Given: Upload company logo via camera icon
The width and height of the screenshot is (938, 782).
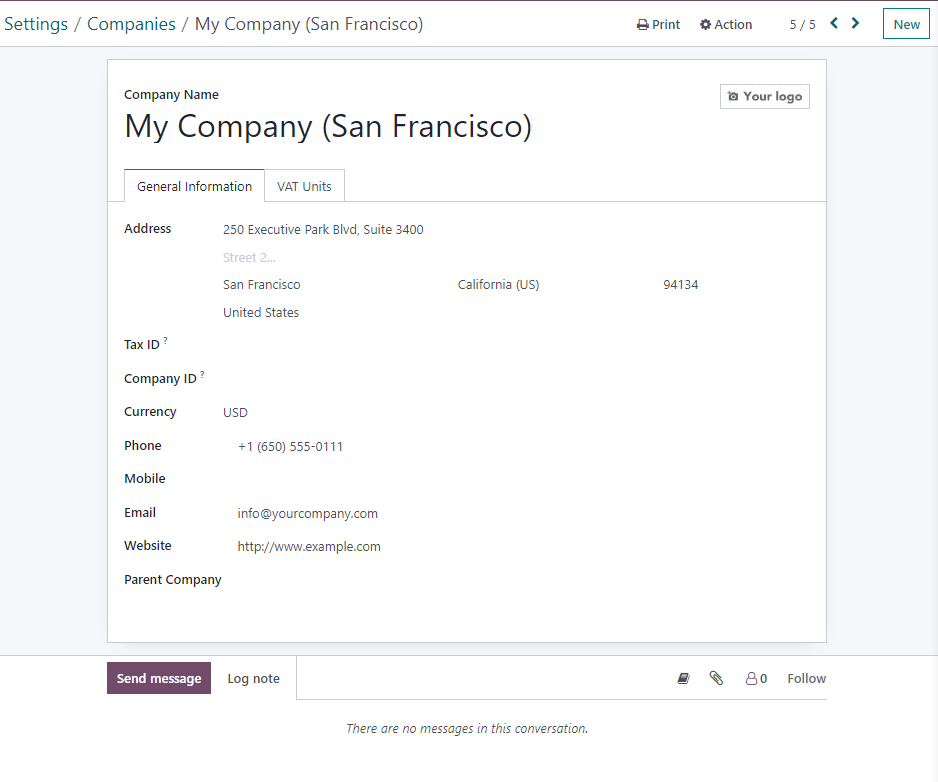Looking at the screenshot, I should click(733, 96).
